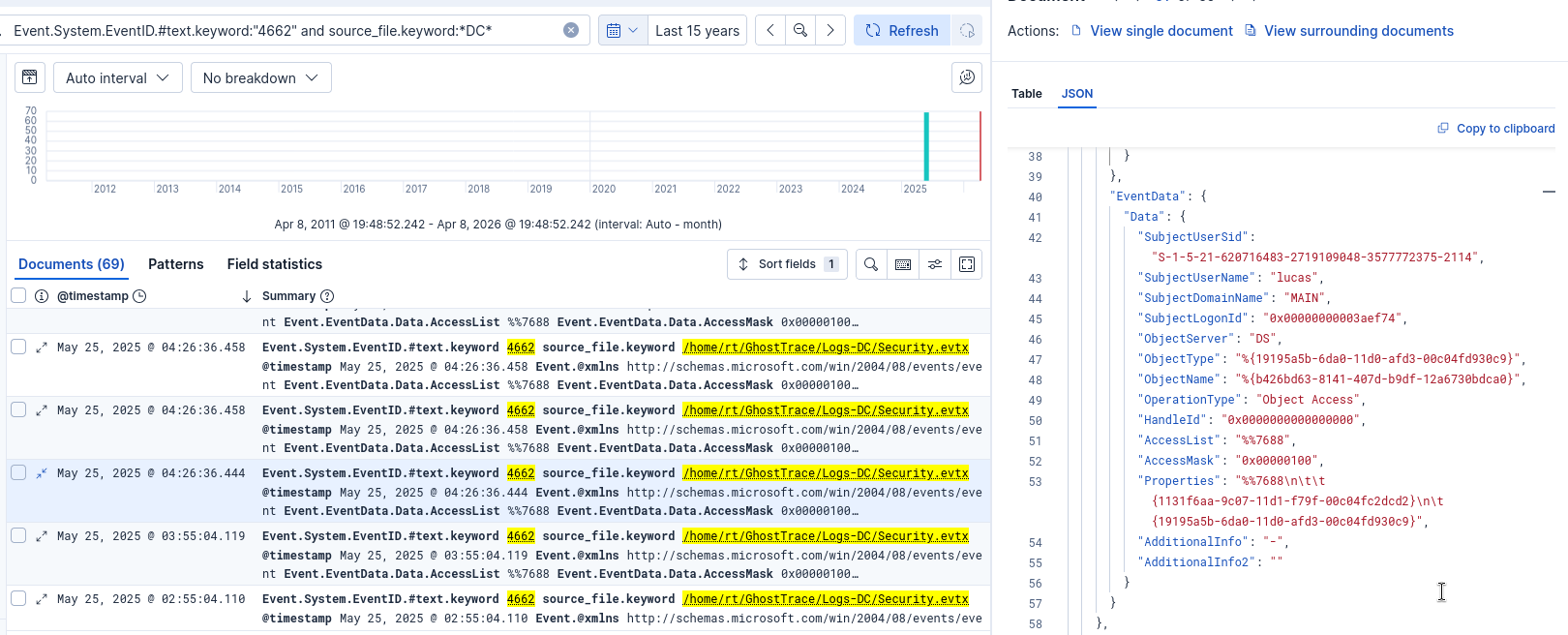This screenshot has width=1568, height=635.
Task: Open the timestamp column info icon
Action: click(x=42, y=296)
